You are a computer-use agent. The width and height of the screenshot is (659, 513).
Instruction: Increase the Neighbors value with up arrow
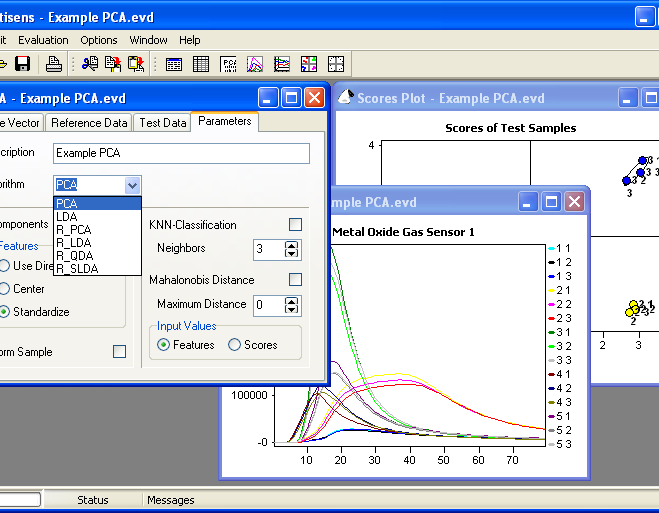(292, 244)
